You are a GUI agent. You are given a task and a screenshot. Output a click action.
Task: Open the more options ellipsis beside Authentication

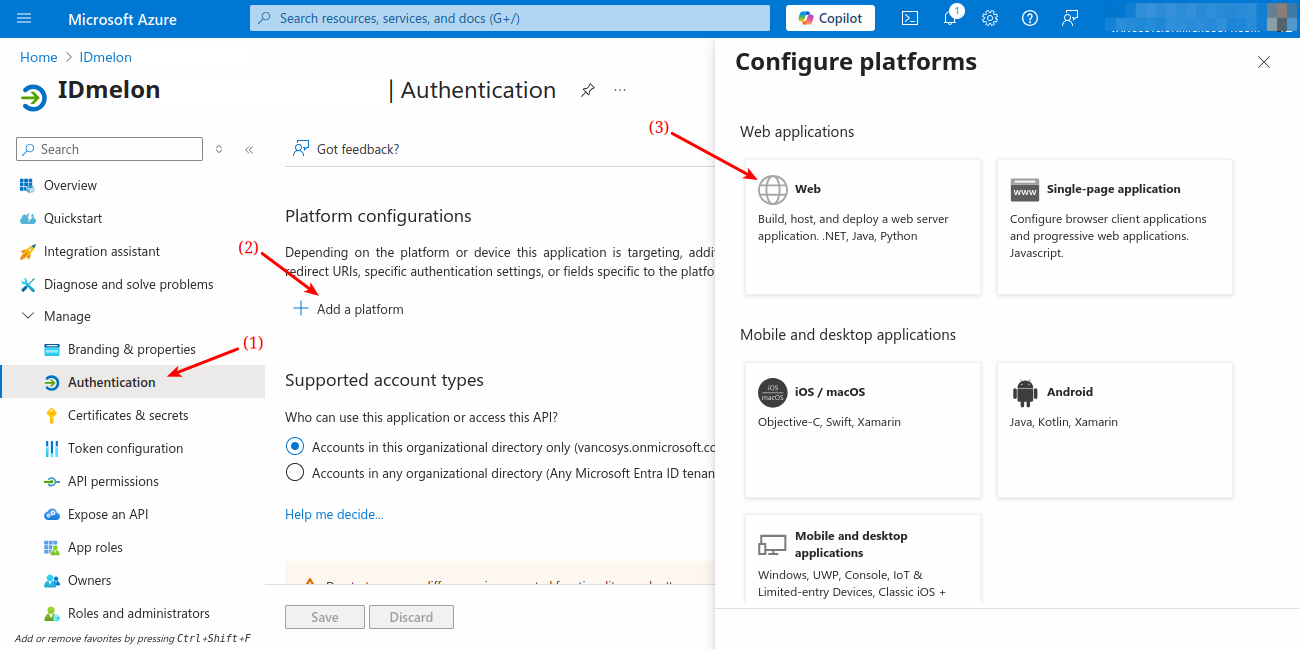pos(620,90)
